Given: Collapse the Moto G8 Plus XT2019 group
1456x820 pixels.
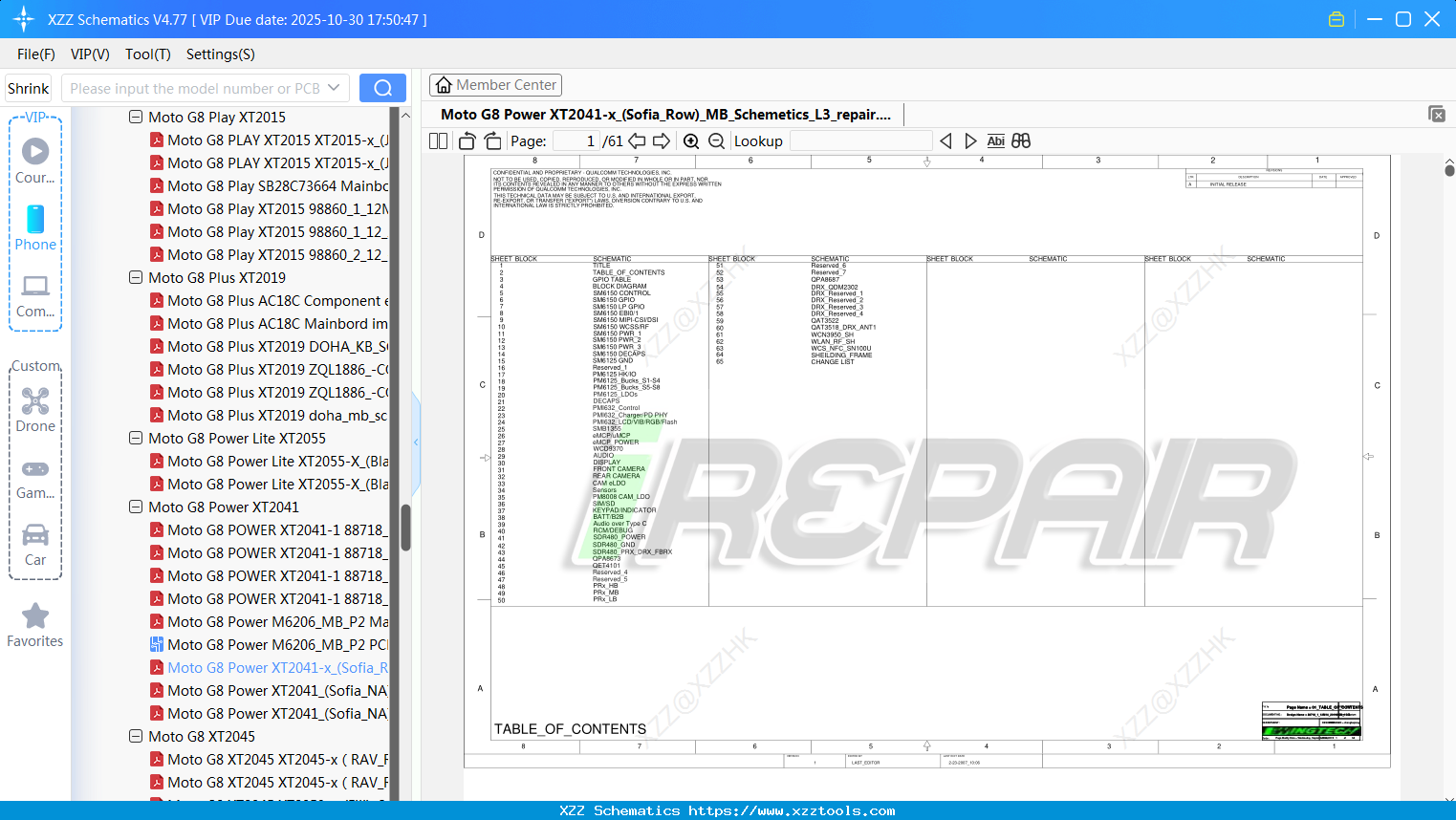Looking at the screenshot, I should (136, 277).
